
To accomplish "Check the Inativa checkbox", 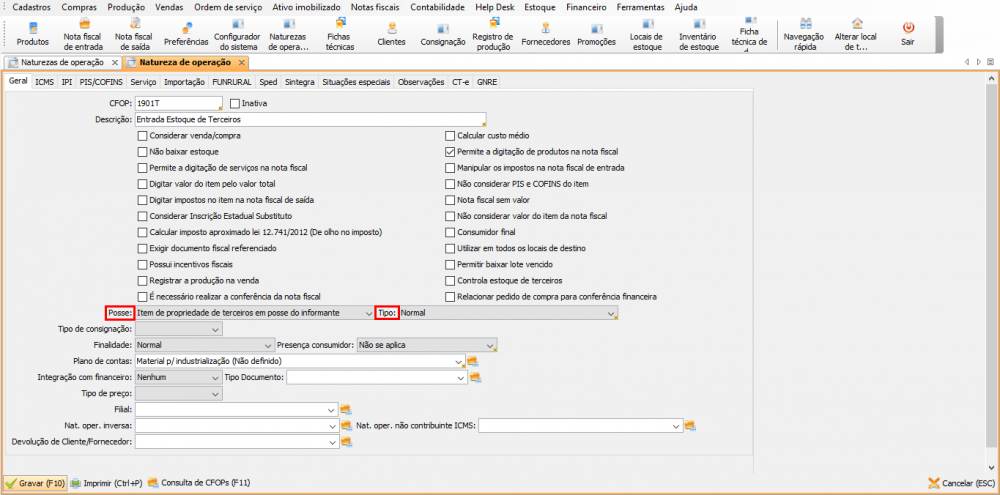I will [x=235, y=102].
